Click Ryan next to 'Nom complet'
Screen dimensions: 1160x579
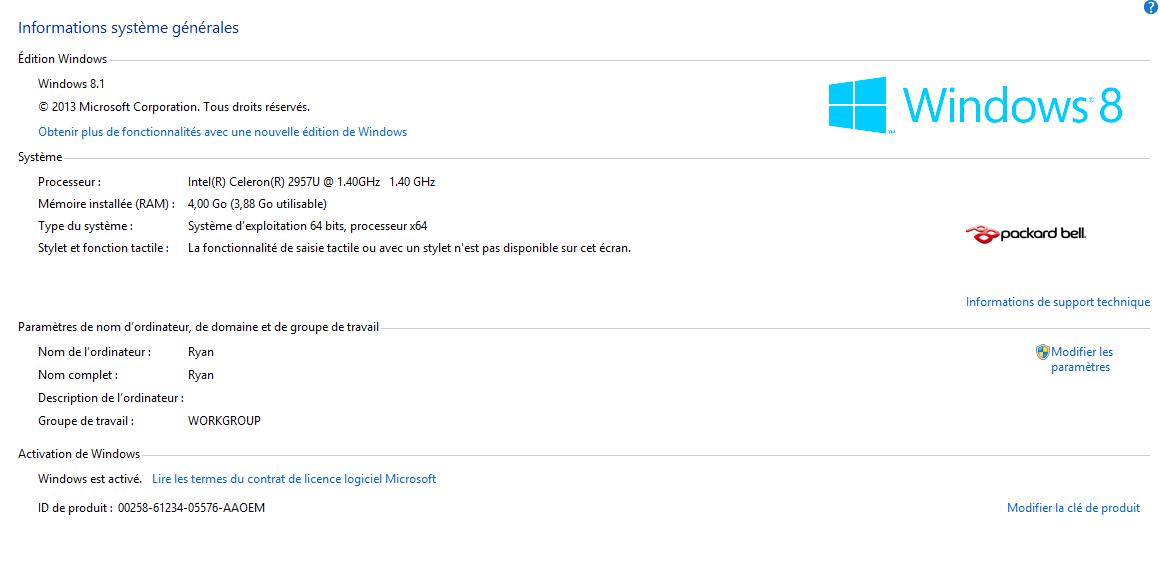click(x=201, y=375)
